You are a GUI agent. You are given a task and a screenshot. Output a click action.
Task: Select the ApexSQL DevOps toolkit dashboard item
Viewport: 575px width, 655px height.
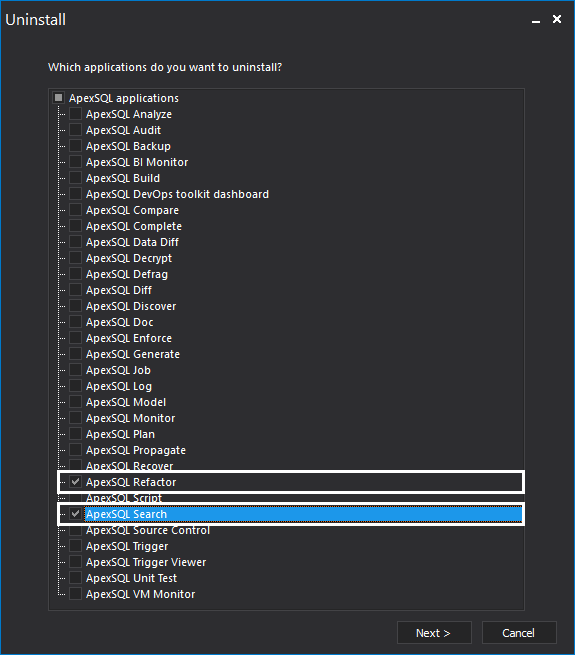click(x=177, y=194)
